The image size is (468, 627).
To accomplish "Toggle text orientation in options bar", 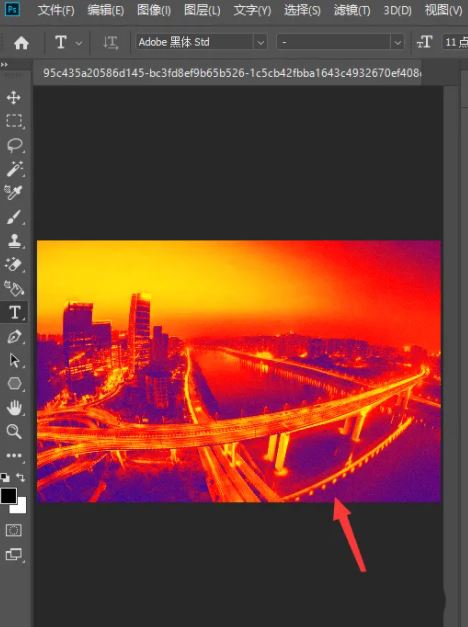I will click(x=110, y=42).
